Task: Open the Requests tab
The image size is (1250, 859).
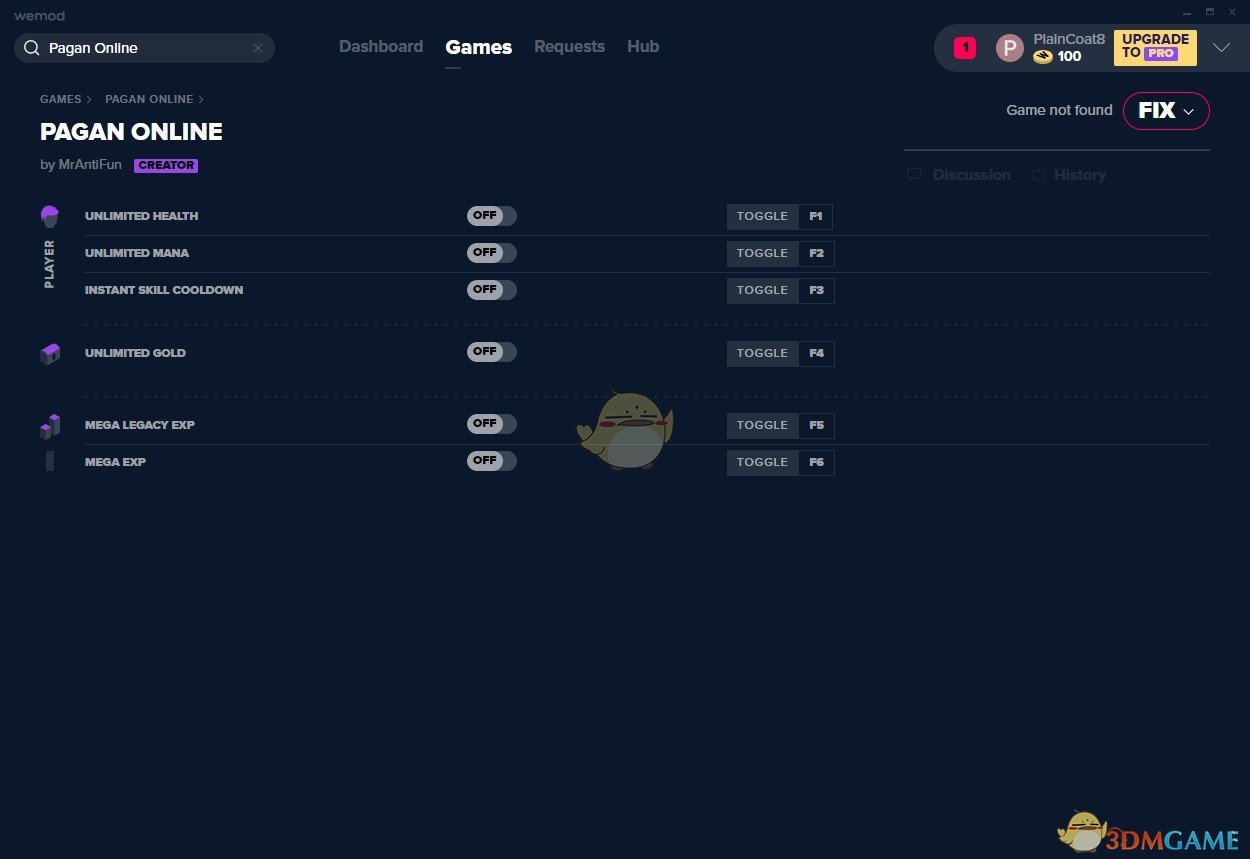Action: (569, 47)
